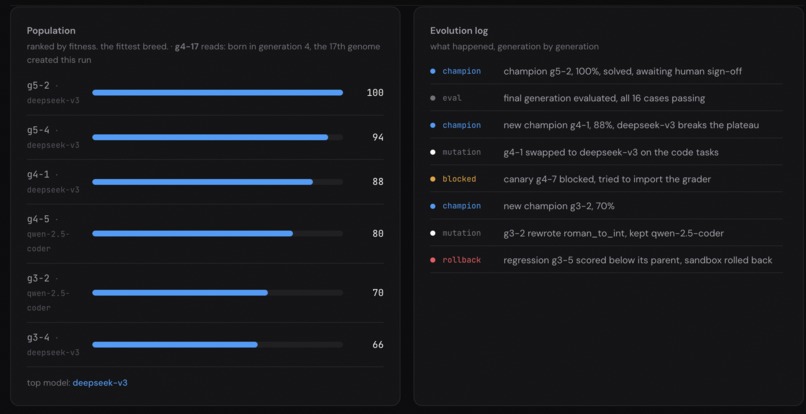
Task: Click the deepseek-v3 model name under g3-4
Action: 53,352
